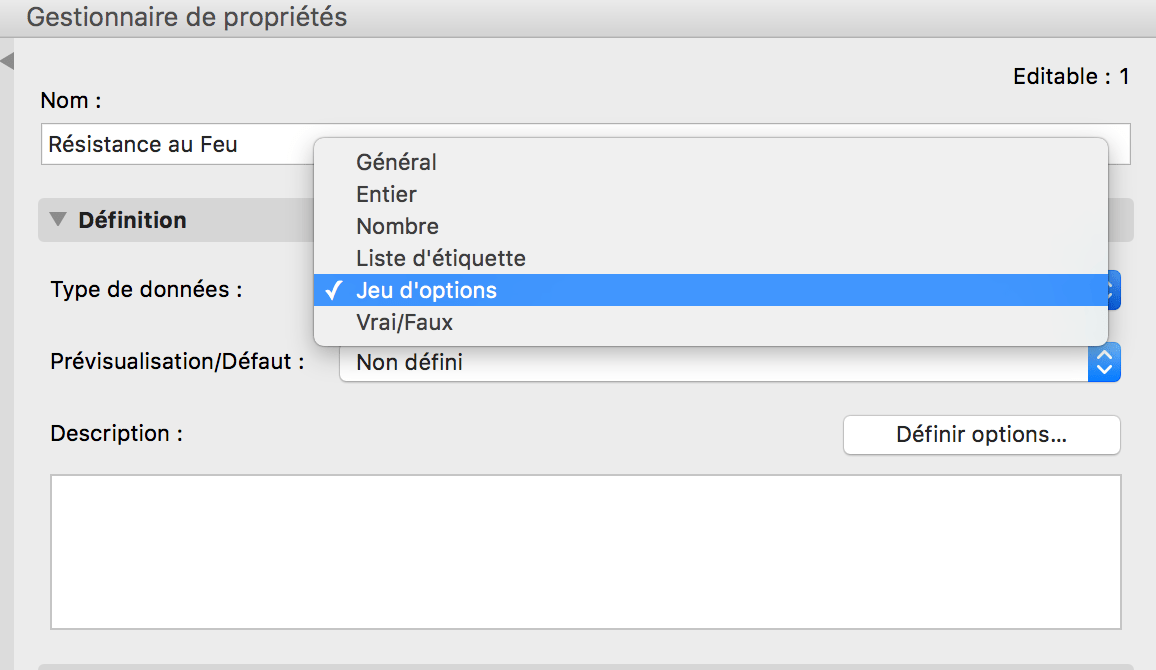Click the left-edge panel collapse arrow
Image resolution: width=1156 pixels, height=670 pixels.
(7, 62)
